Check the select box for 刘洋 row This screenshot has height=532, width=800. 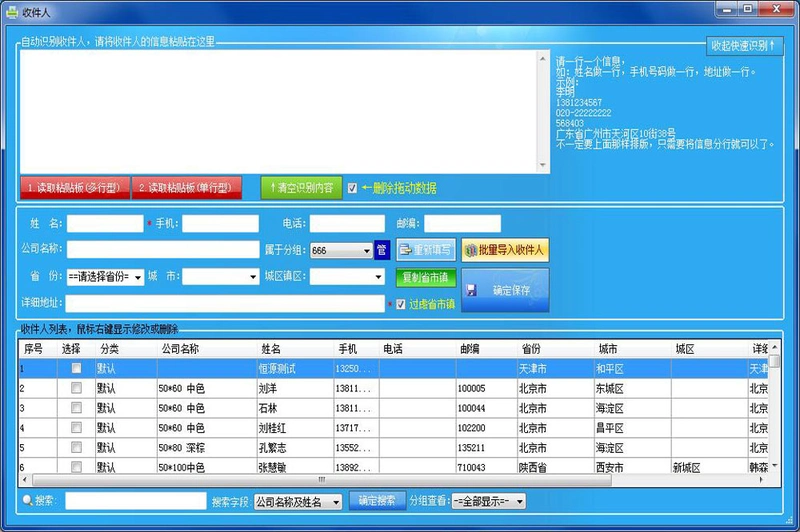76,388
